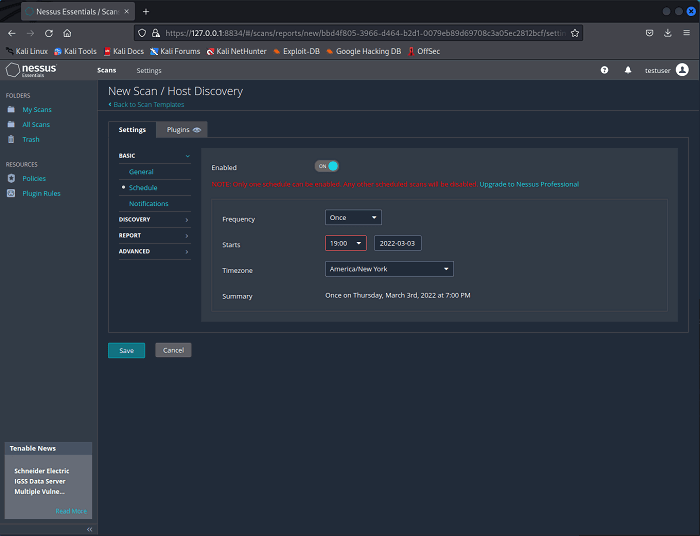
Task: Open the Kali Linux bookmark
Action: click(27, 51)
